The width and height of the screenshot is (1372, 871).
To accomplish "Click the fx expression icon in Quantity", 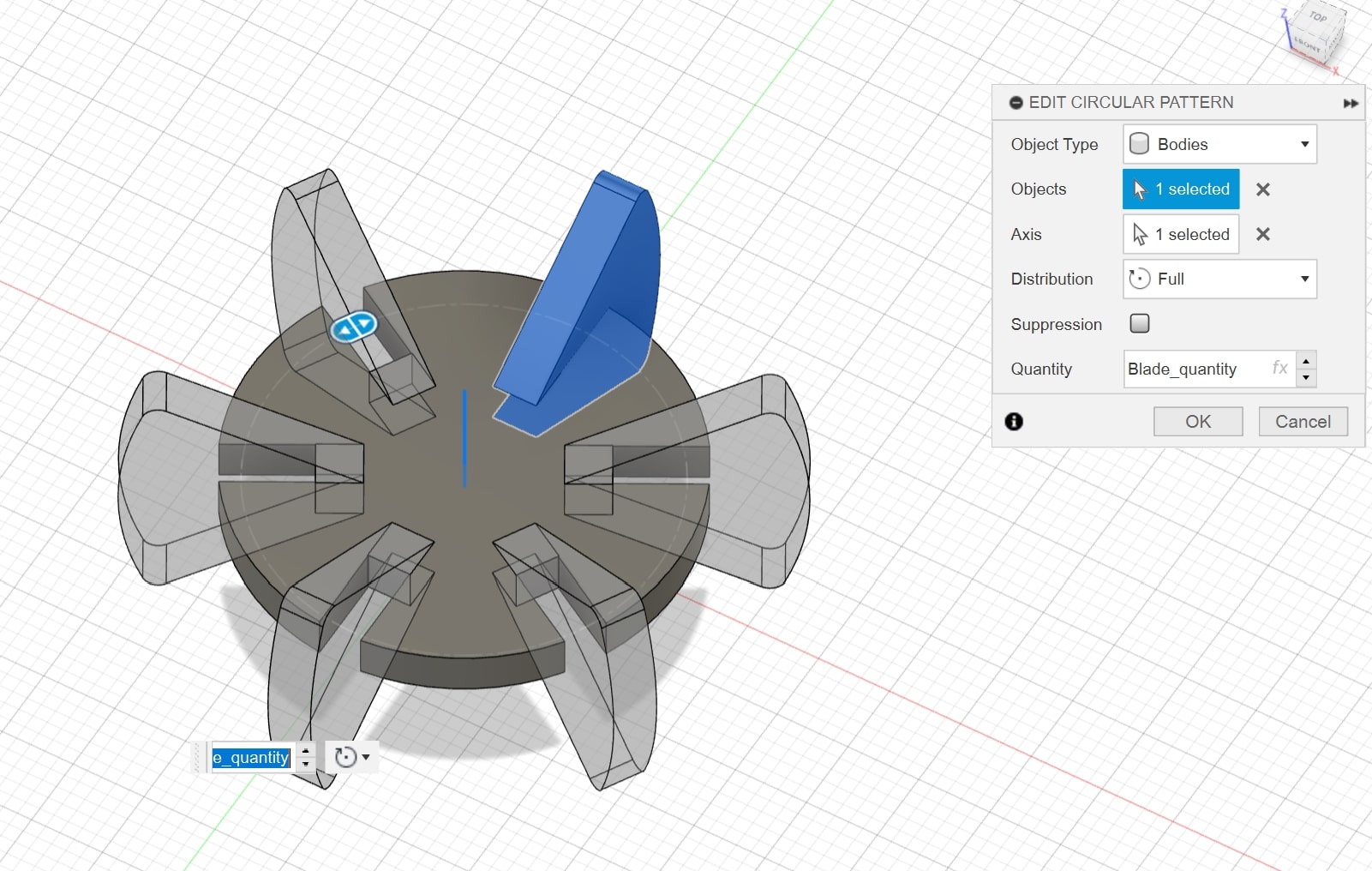I will pos(1279,368).
